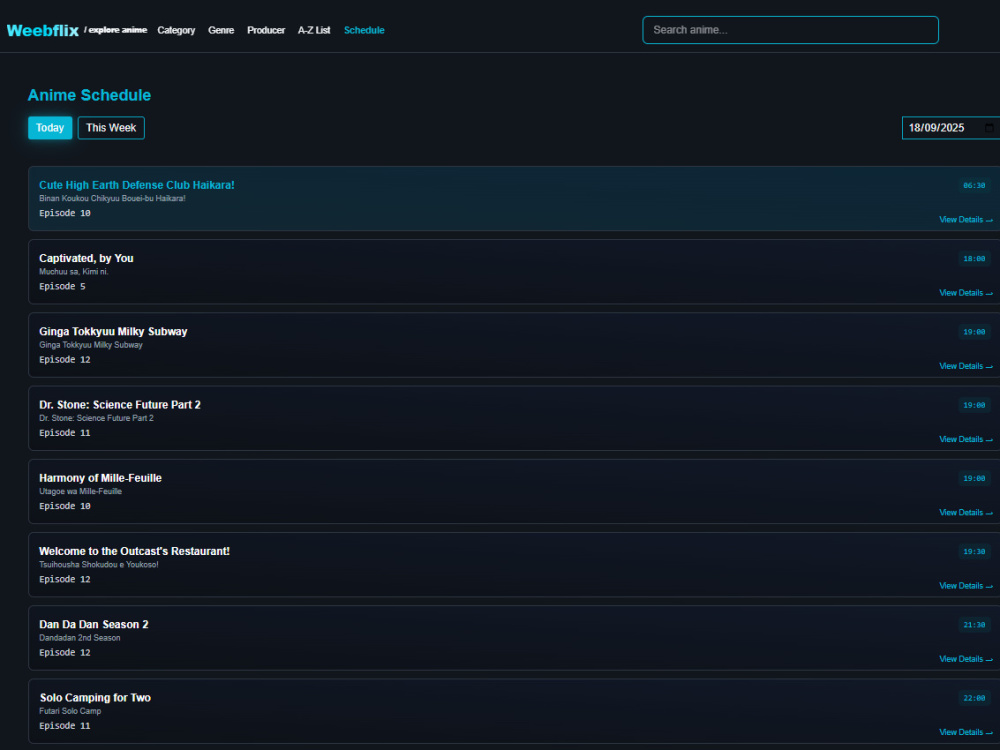Image resolution: width=1000 pixels, height=750 pixels.
Task: Open the Genre menu
Action: [221, 30]
